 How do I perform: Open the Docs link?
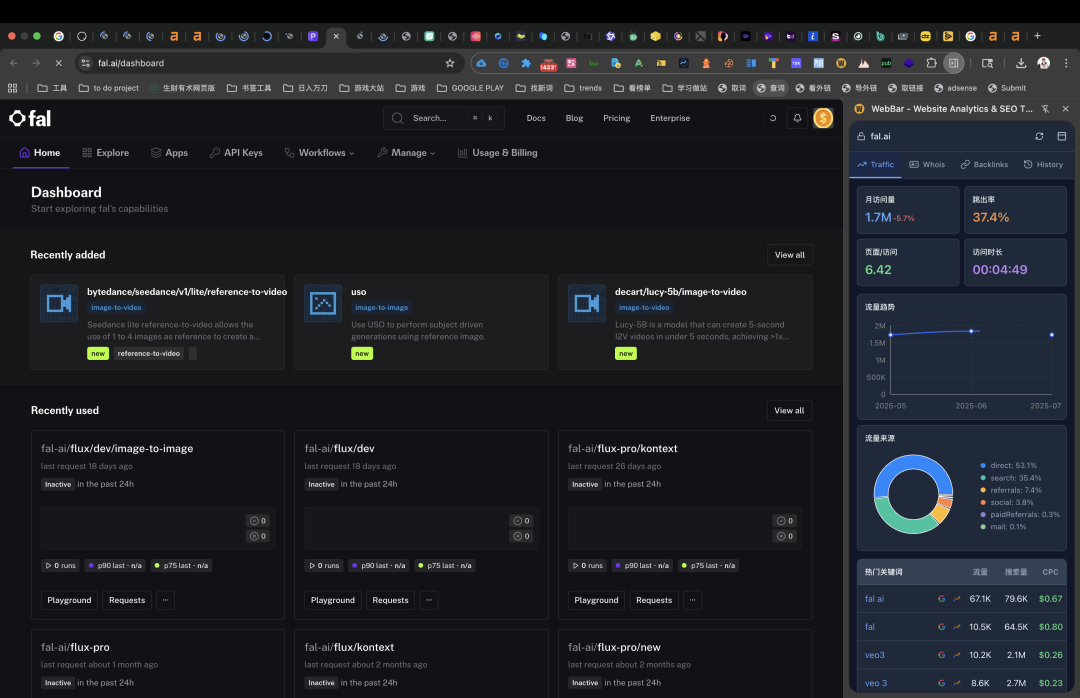coord(536,118)
